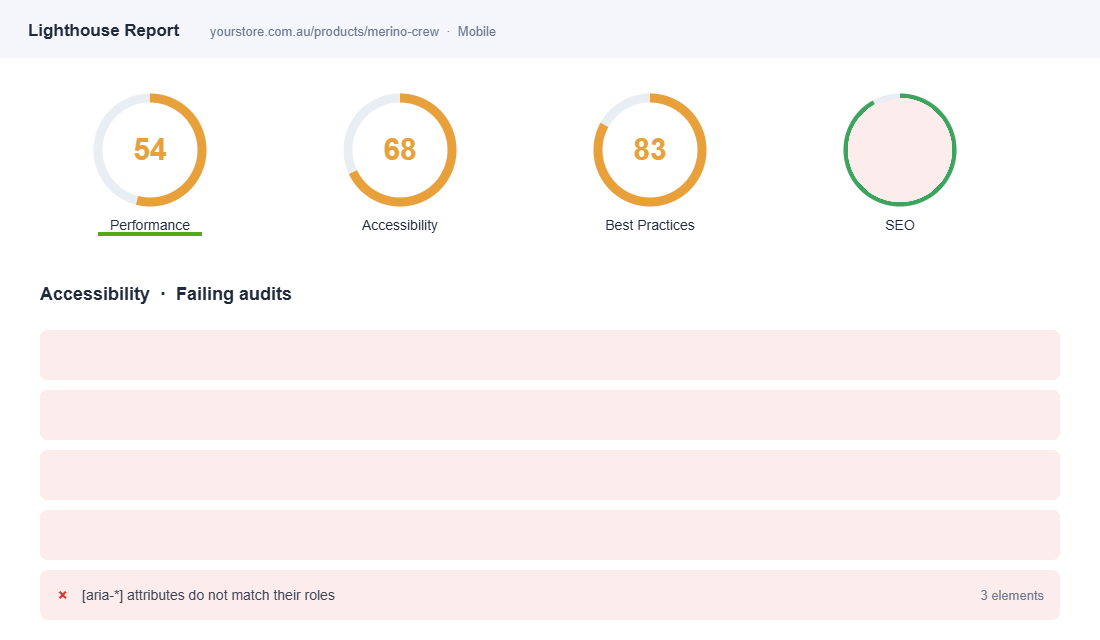This screenshot has width=1100, height=640.
Task: Open the Performance tab label
Action: pyautogui.click(x=149, y=225)
